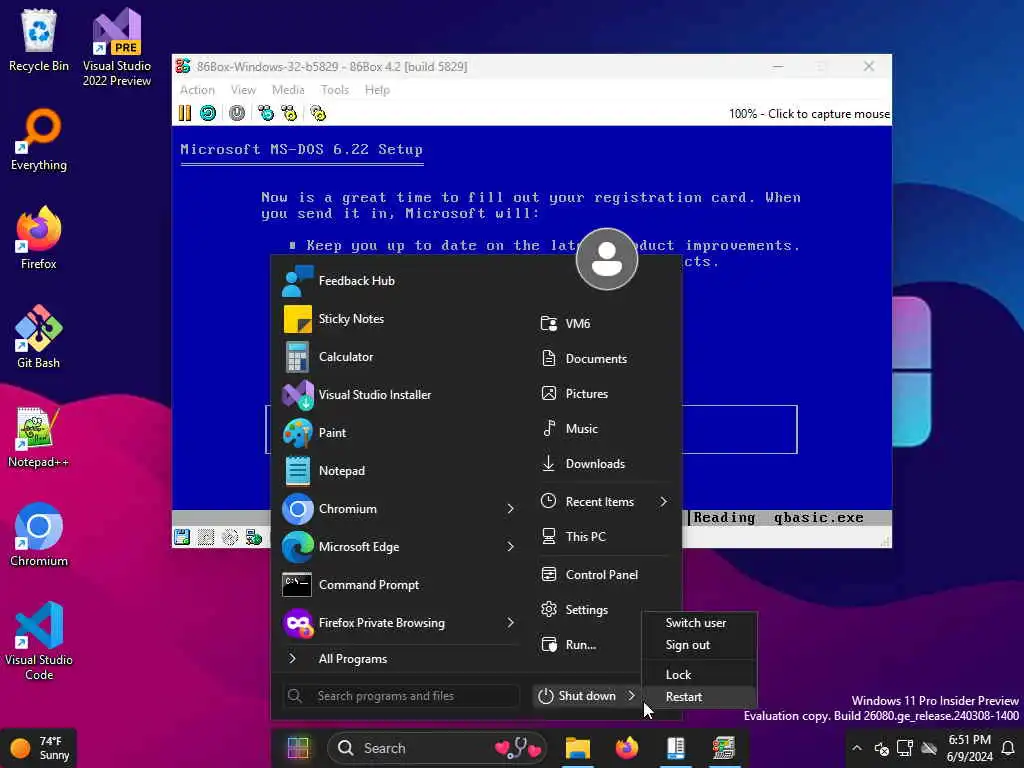Open Notepad from Start menu
The image size is (1024, 768).
click(400, 470)
